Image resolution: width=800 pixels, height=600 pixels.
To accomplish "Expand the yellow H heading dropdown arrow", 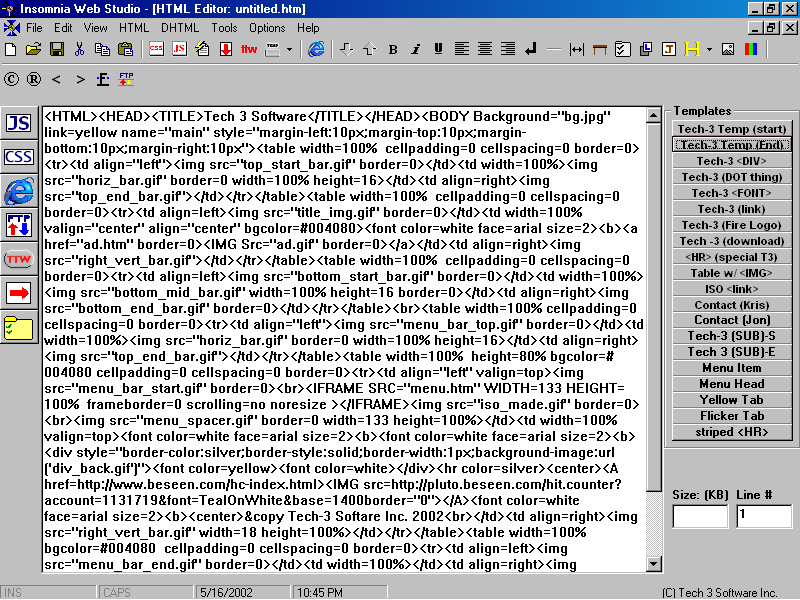I will coord(709,49).
